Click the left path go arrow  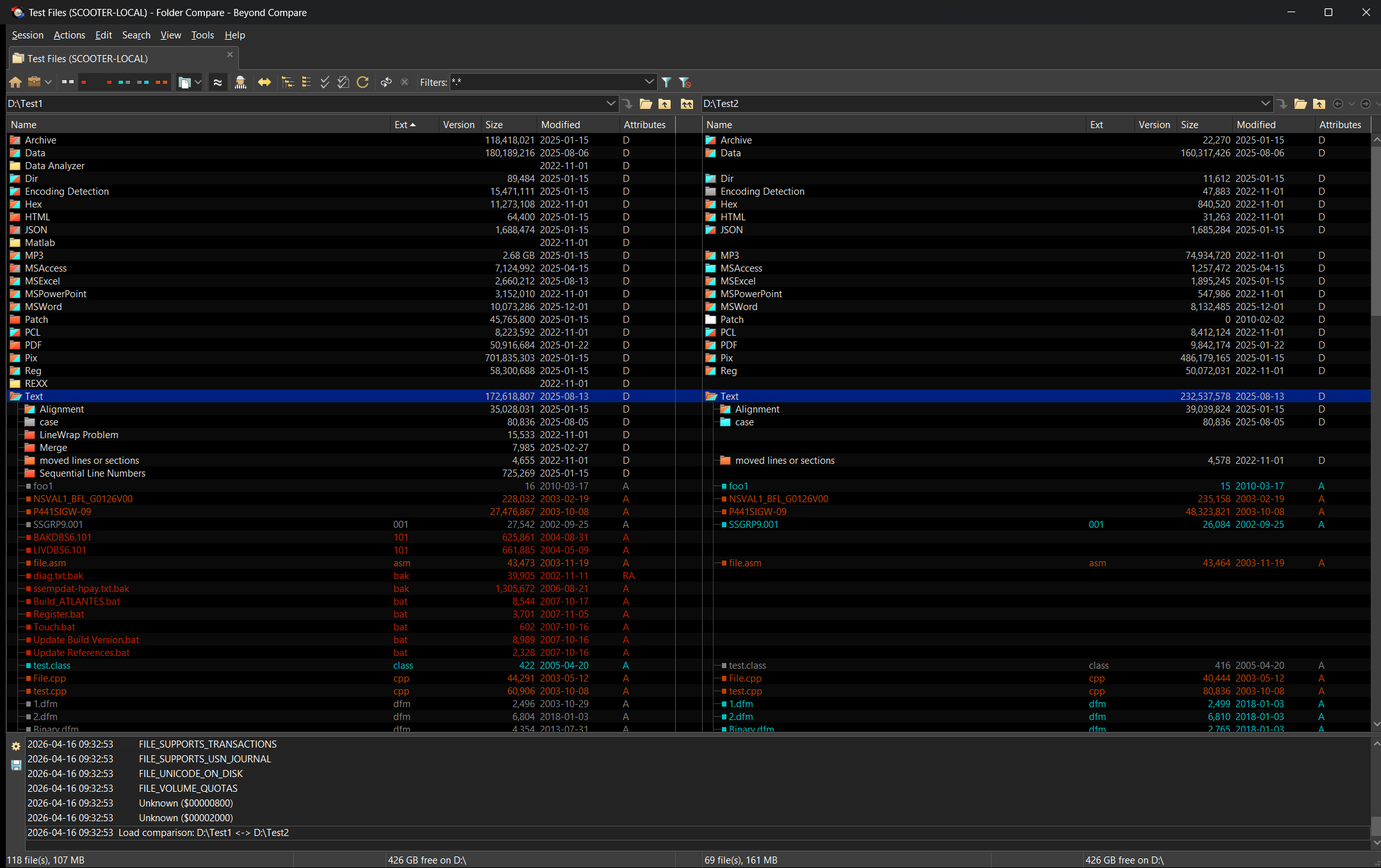tap(627, 104)
